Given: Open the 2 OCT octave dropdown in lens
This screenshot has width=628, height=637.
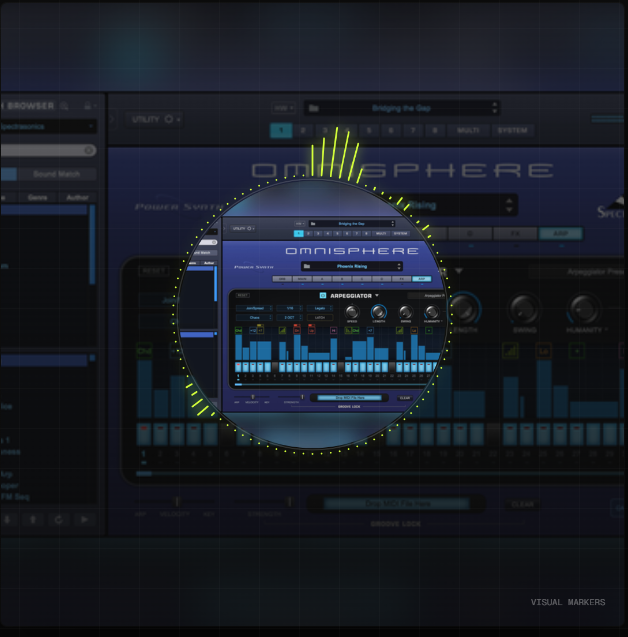Looking at the screenshot, I should coord(290,317).
